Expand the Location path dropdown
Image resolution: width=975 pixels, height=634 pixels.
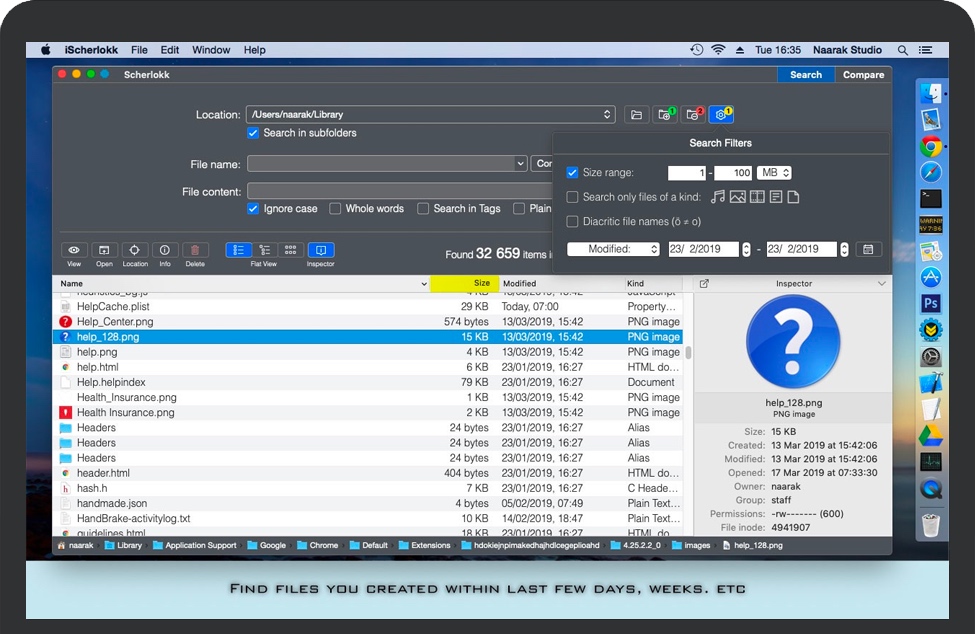point(608,115)
